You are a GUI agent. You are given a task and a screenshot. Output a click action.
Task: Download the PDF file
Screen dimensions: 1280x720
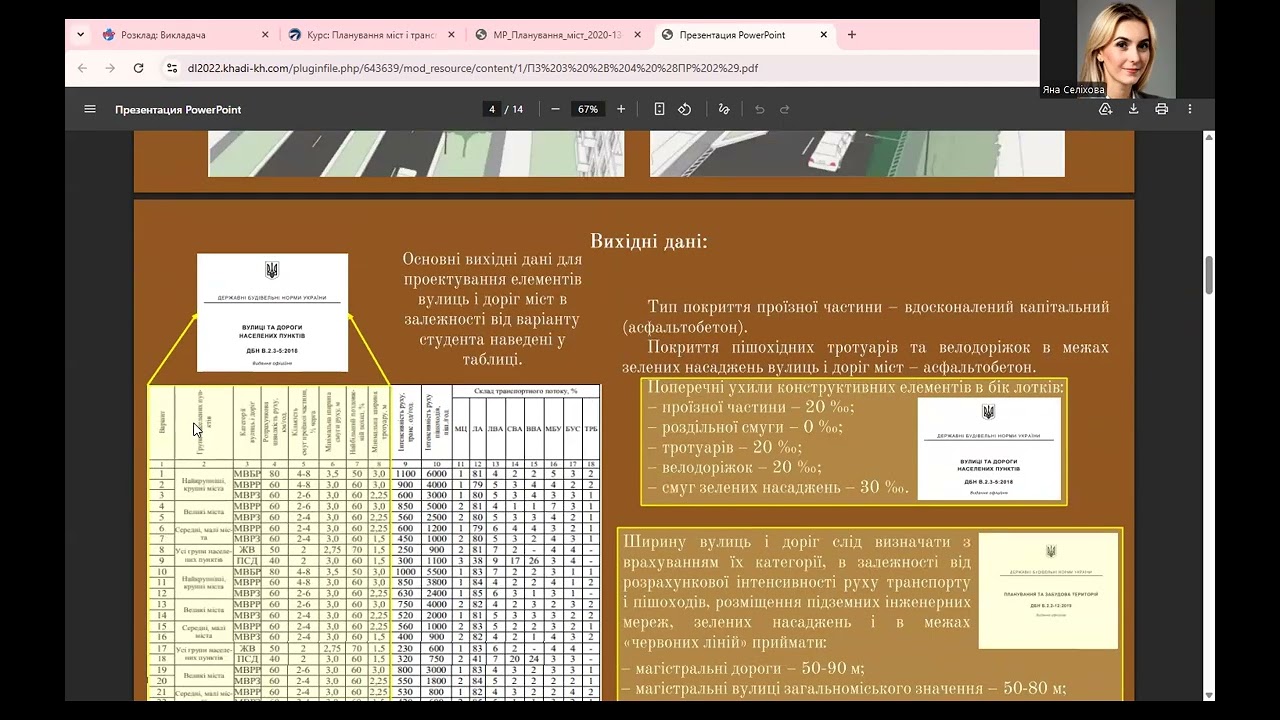click(1134, 109)
